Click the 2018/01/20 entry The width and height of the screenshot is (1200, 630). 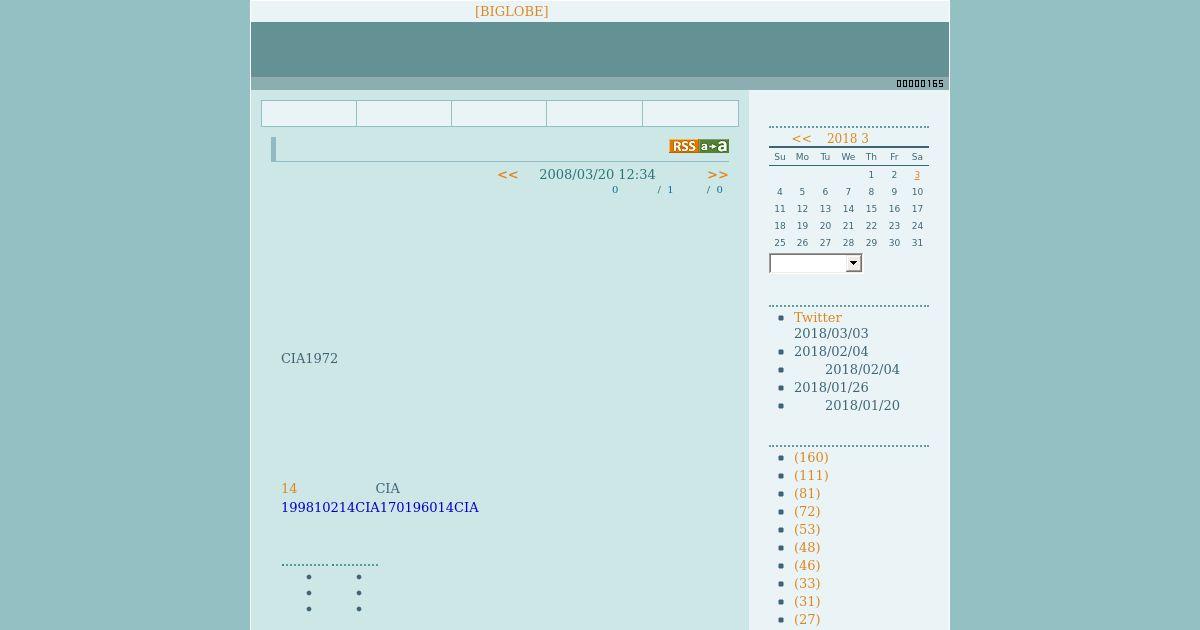click(862, 406)
